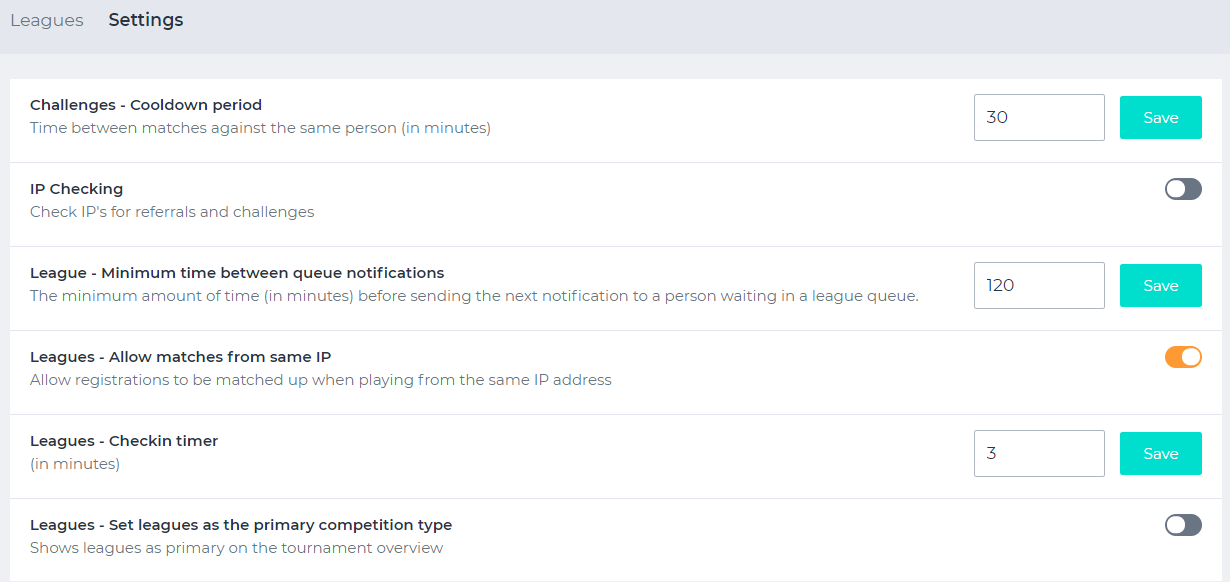Viewport: 1230px width, 582px height.
Task: Click the Challenges cooldown period input field
Action: pos(1039,117)
